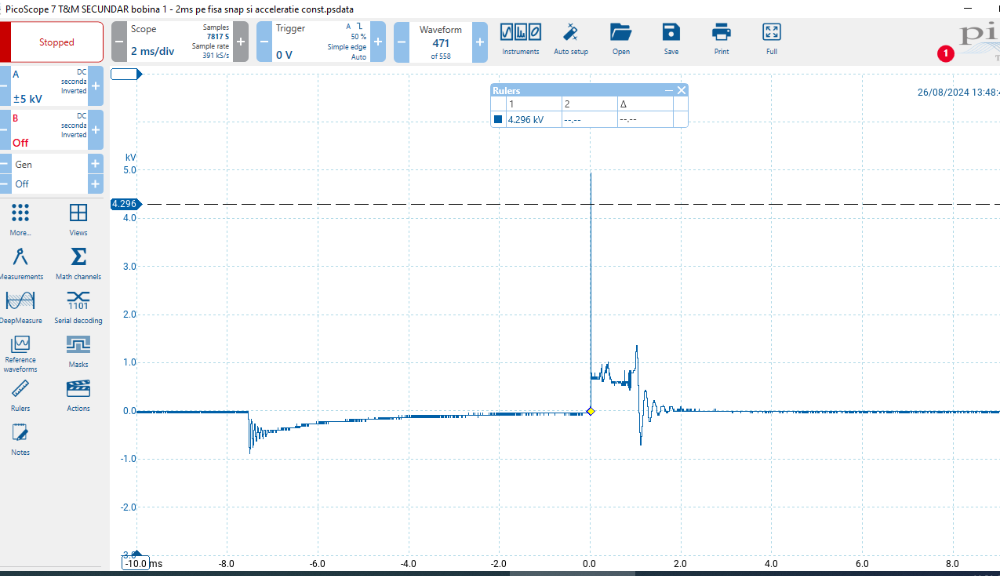Open the Math channels tool
The image size is (1000, 576).
point(78,262)
